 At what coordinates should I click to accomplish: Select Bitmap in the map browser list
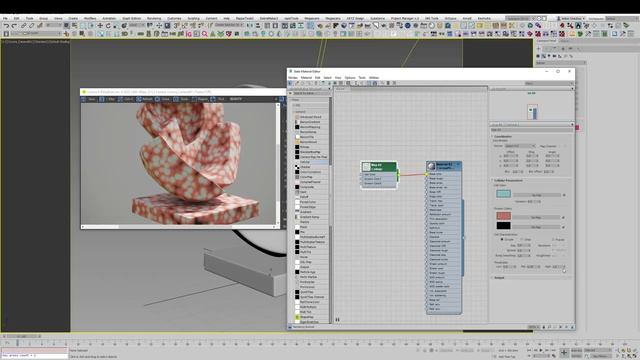pos(311,147)
